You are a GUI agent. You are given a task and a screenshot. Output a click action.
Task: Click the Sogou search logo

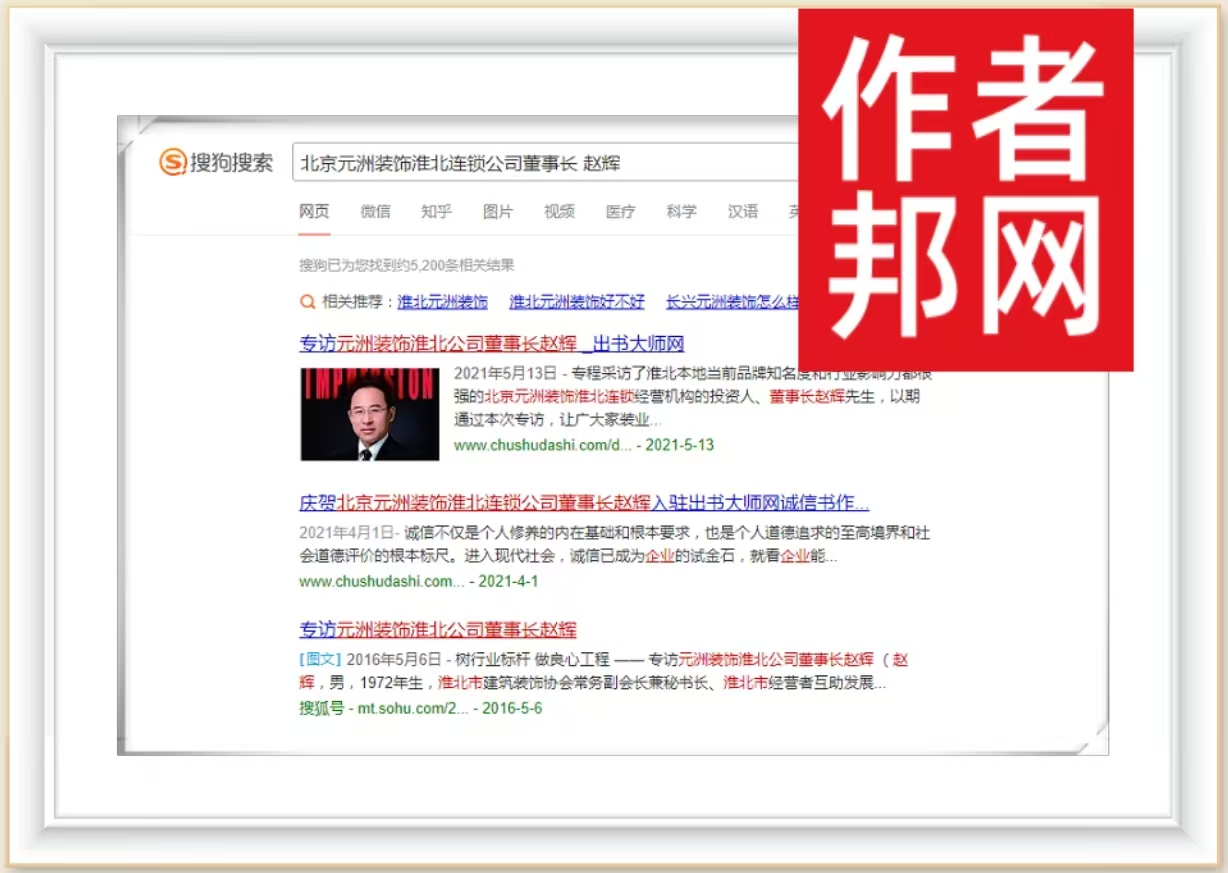(216, 162)
